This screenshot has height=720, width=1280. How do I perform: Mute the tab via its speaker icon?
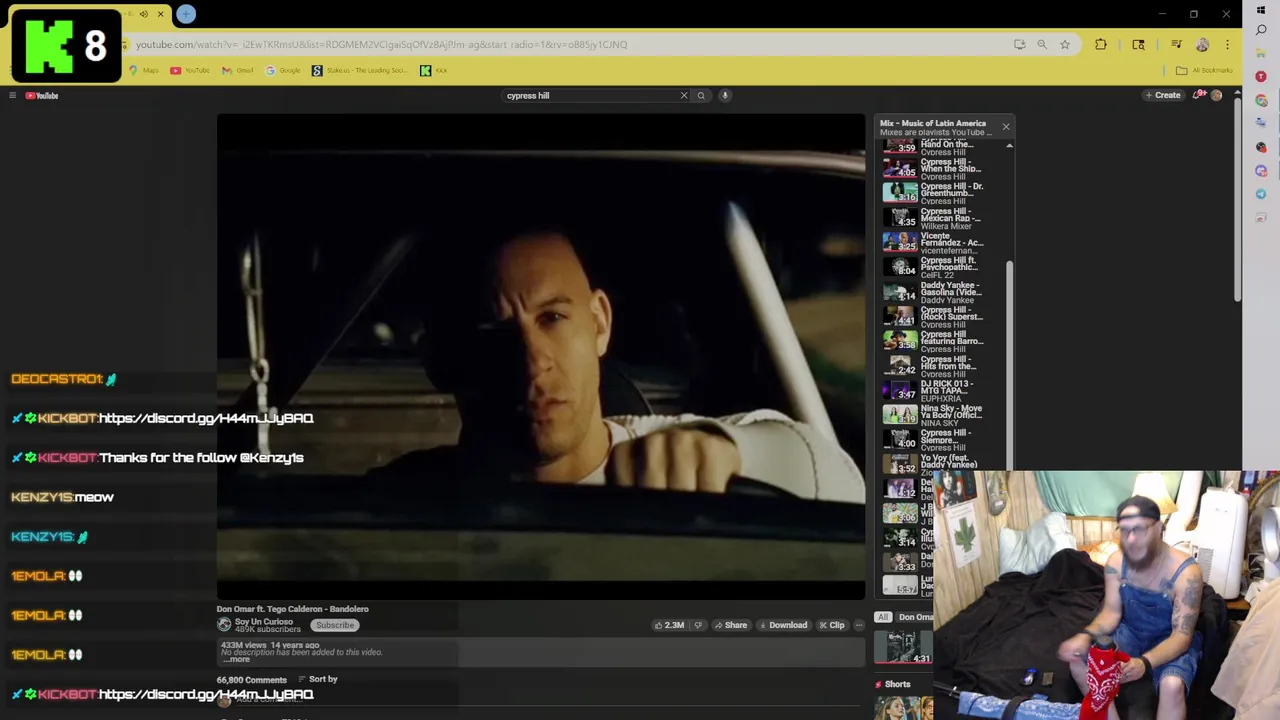143,14
